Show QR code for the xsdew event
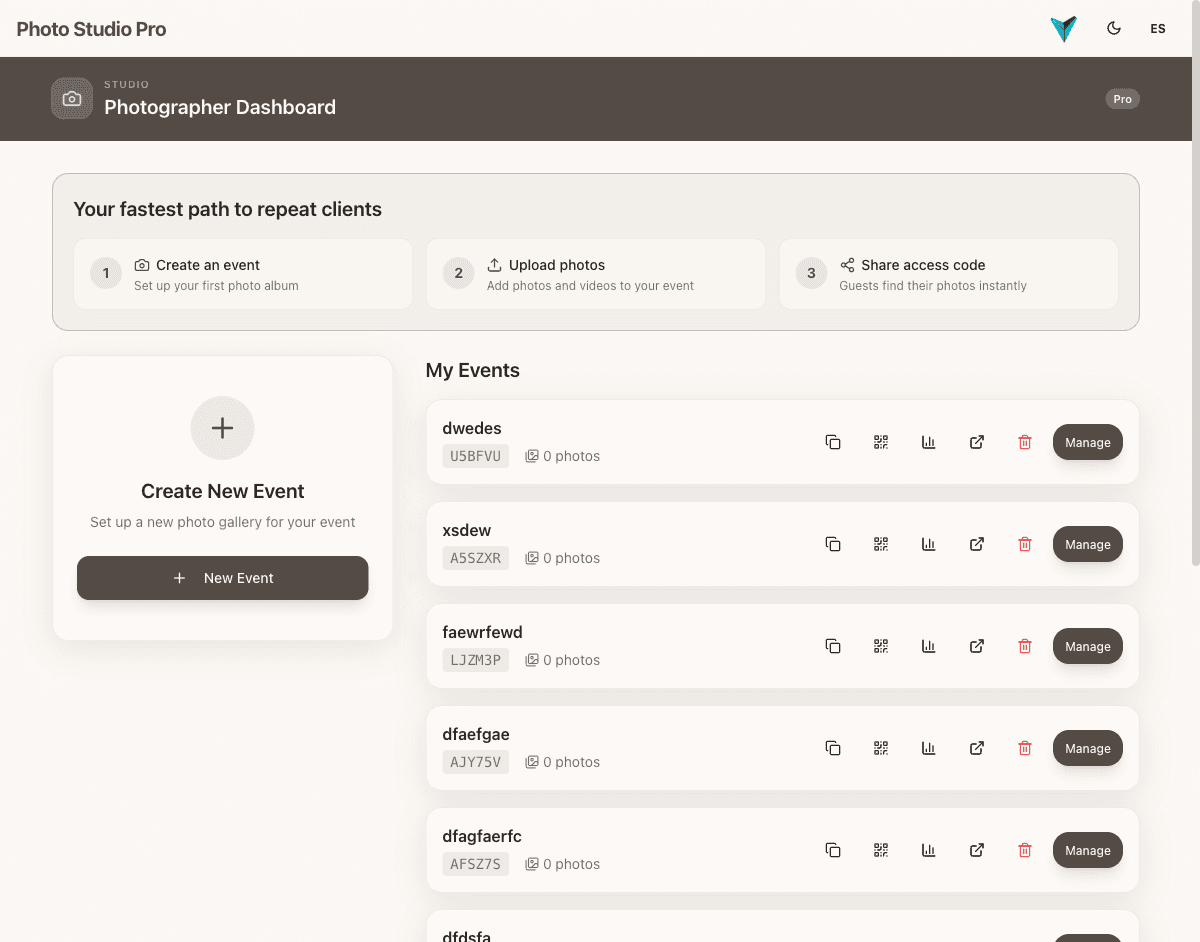 (881, 544)
